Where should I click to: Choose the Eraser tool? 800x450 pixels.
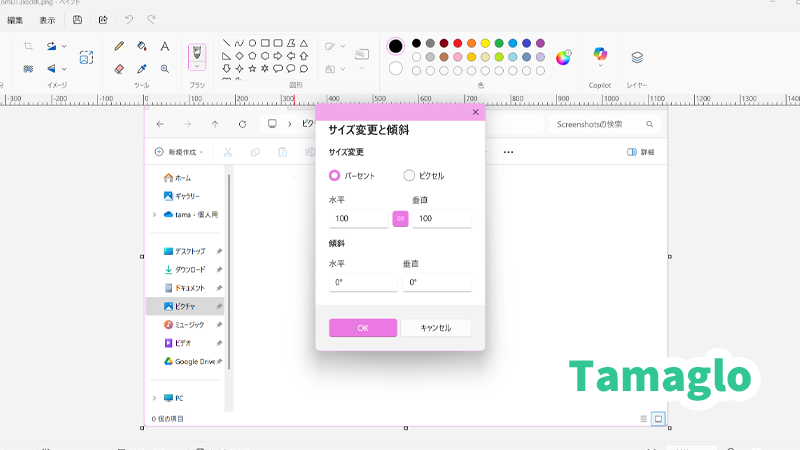[x=119, y=69]
